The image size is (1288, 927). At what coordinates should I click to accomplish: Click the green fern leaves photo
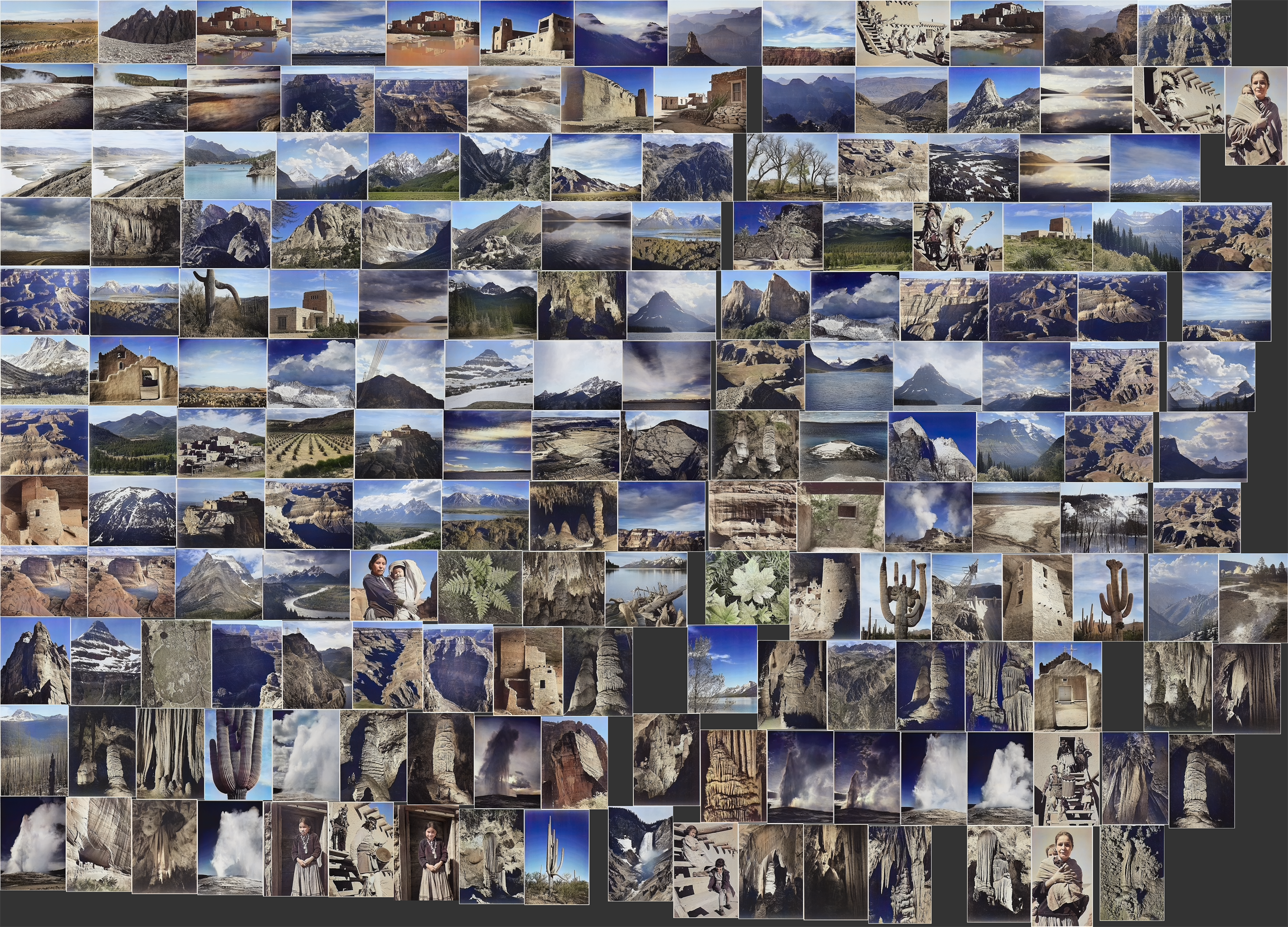pos(480,588)
